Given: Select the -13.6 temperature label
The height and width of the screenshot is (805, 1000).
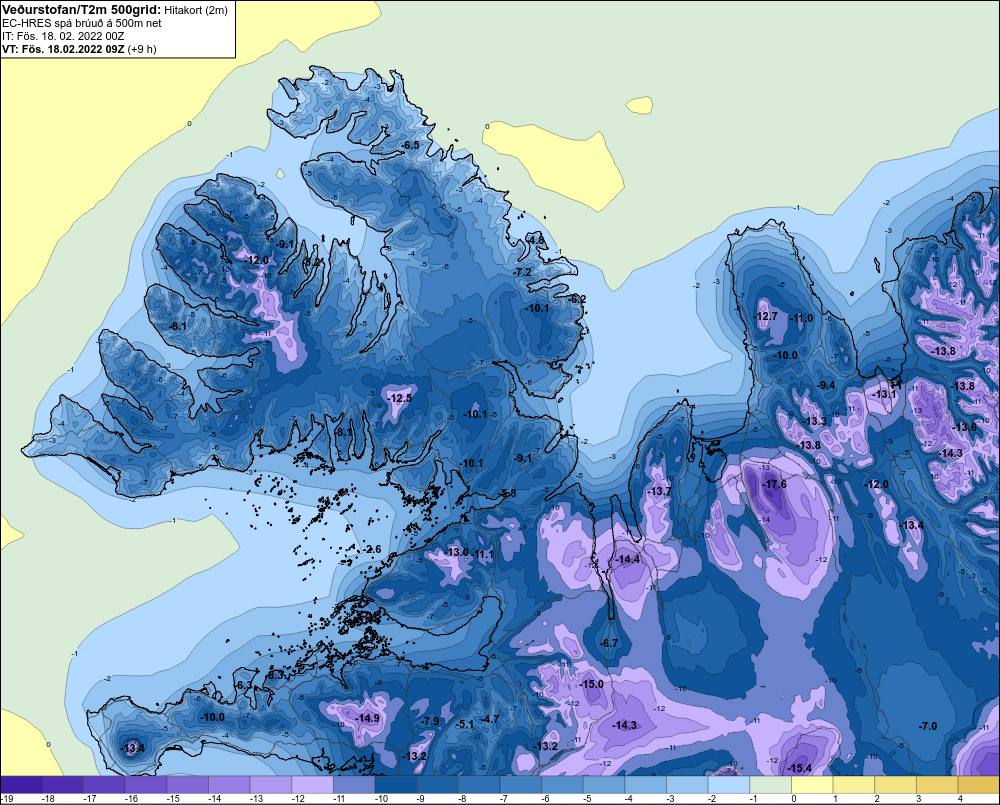Looking at the screenshot, I should pyautogui.click(x=964, y=427).
